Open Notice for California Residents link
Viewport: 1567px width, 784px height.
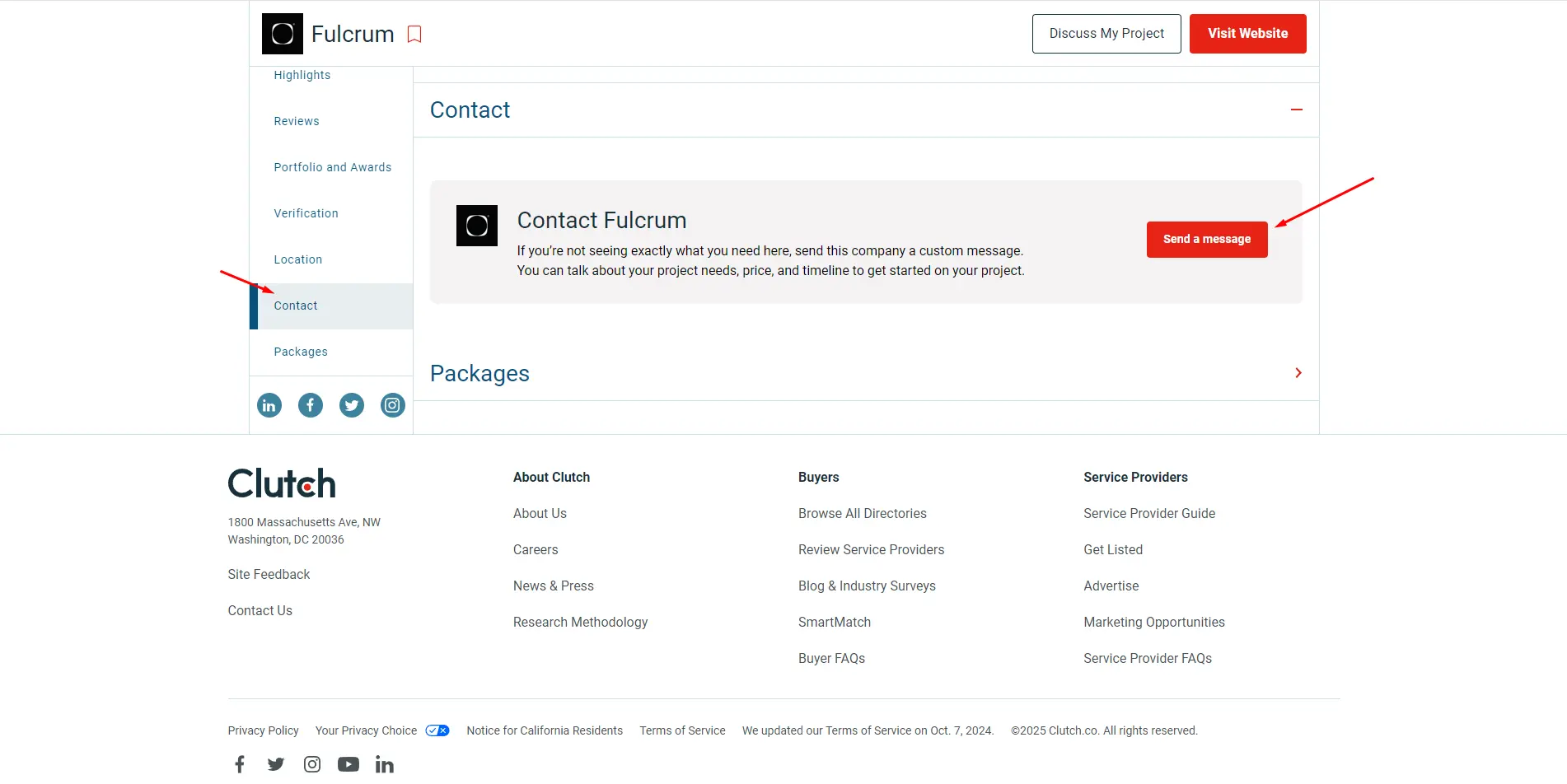coord(545,730)
